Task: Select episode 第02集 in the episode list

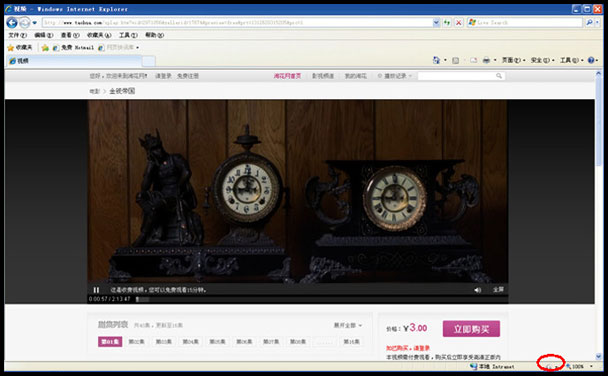Action: [x=136, y=342]
